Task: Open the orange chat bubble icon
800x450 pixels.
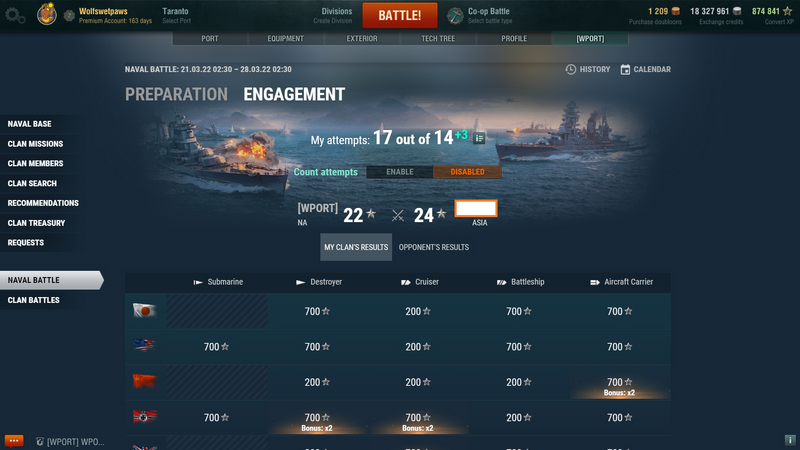Action: point(14,441)
